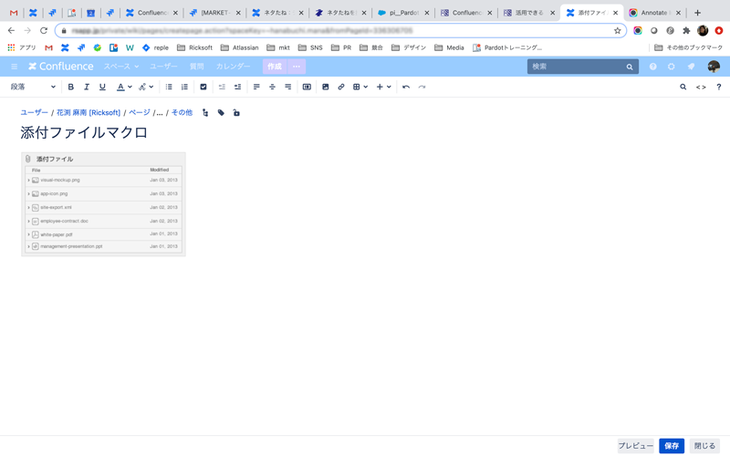Click the プレビュー preview button
This screenshot has height=456, width=730.
click(x=635, y=446)
